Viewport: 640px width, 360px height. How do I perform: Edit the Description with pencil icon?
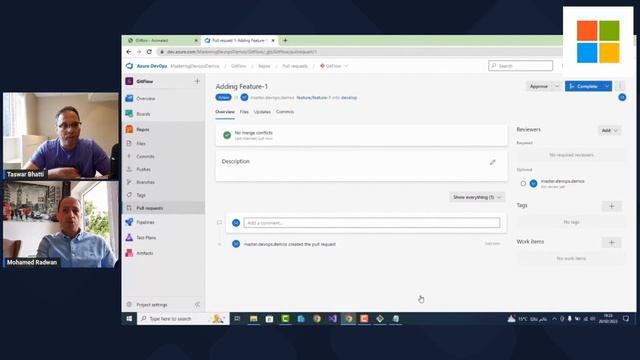click(493, 162)
